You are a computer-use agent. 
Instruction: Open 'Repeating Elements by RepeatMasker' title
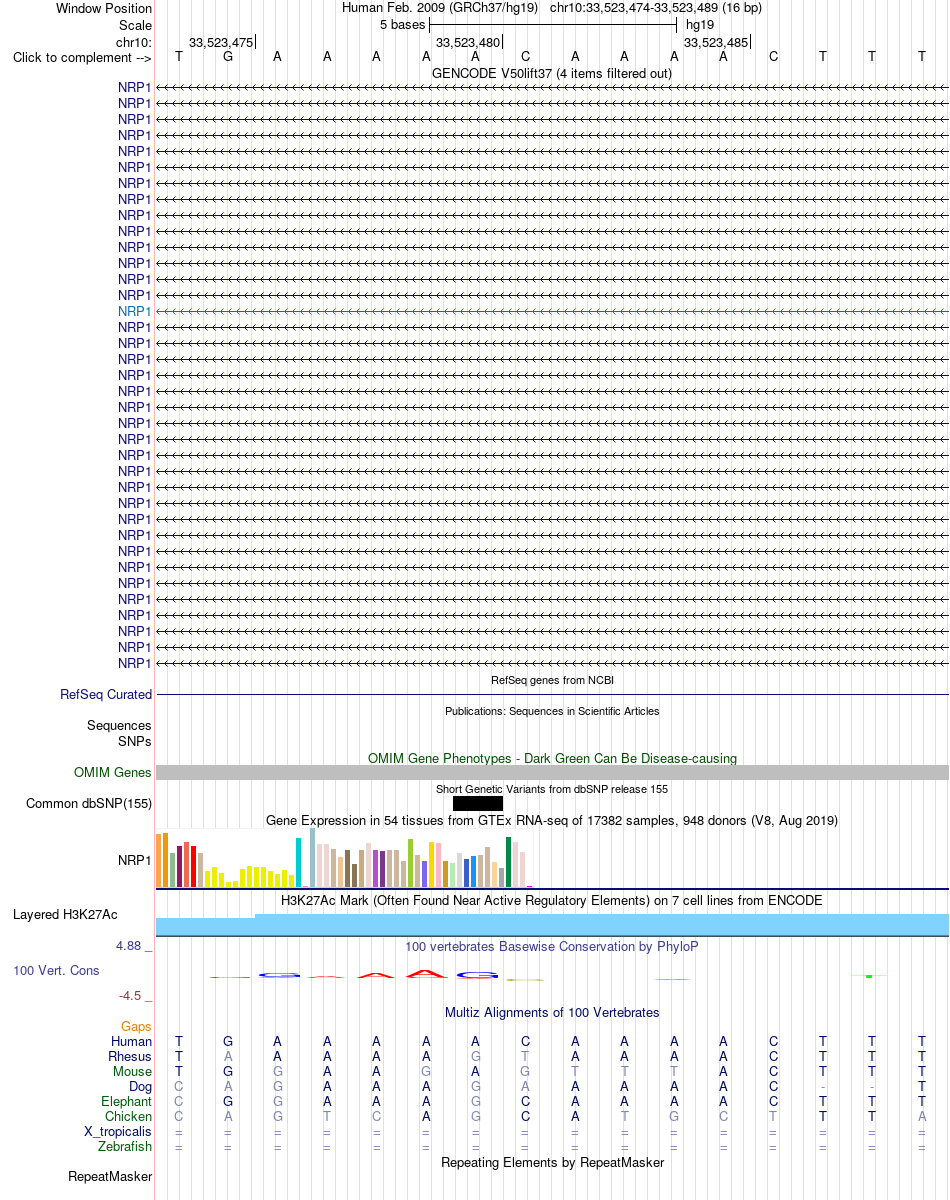click(552, 1162)
